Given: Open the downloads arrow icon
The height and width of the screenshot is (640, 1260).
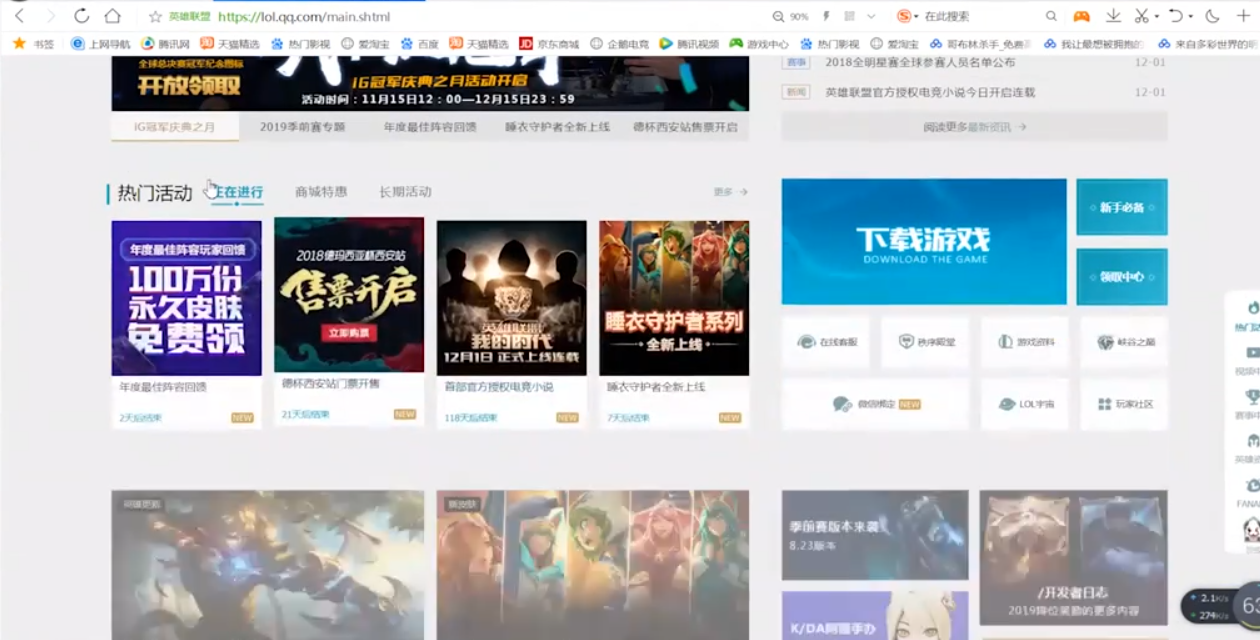Looking at the screenshot, I should 1113,17.
